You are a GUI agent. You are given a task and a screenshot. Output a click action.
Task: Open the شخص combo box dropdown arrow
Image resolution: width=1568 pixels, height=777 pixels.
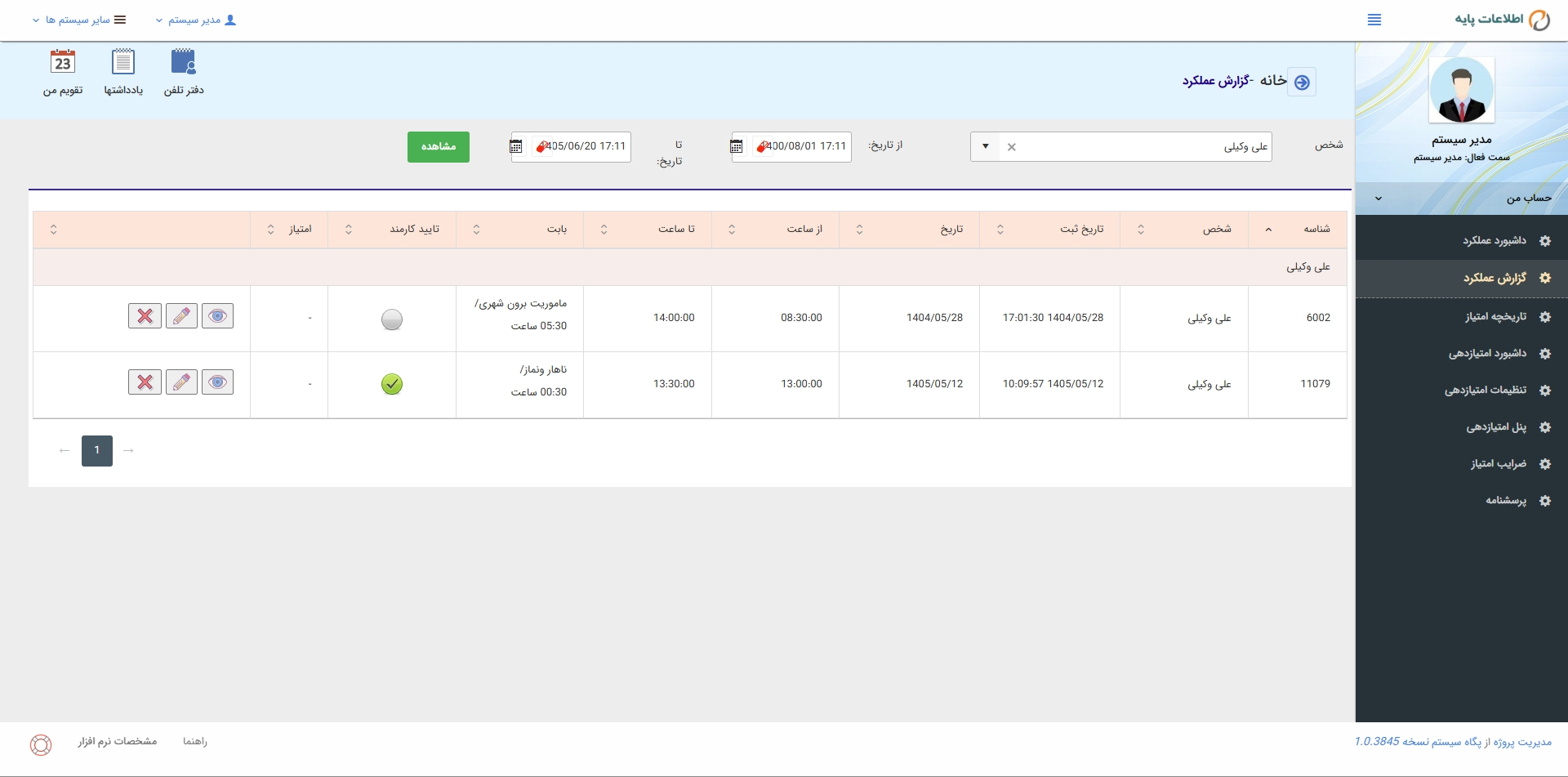(985, 146)
